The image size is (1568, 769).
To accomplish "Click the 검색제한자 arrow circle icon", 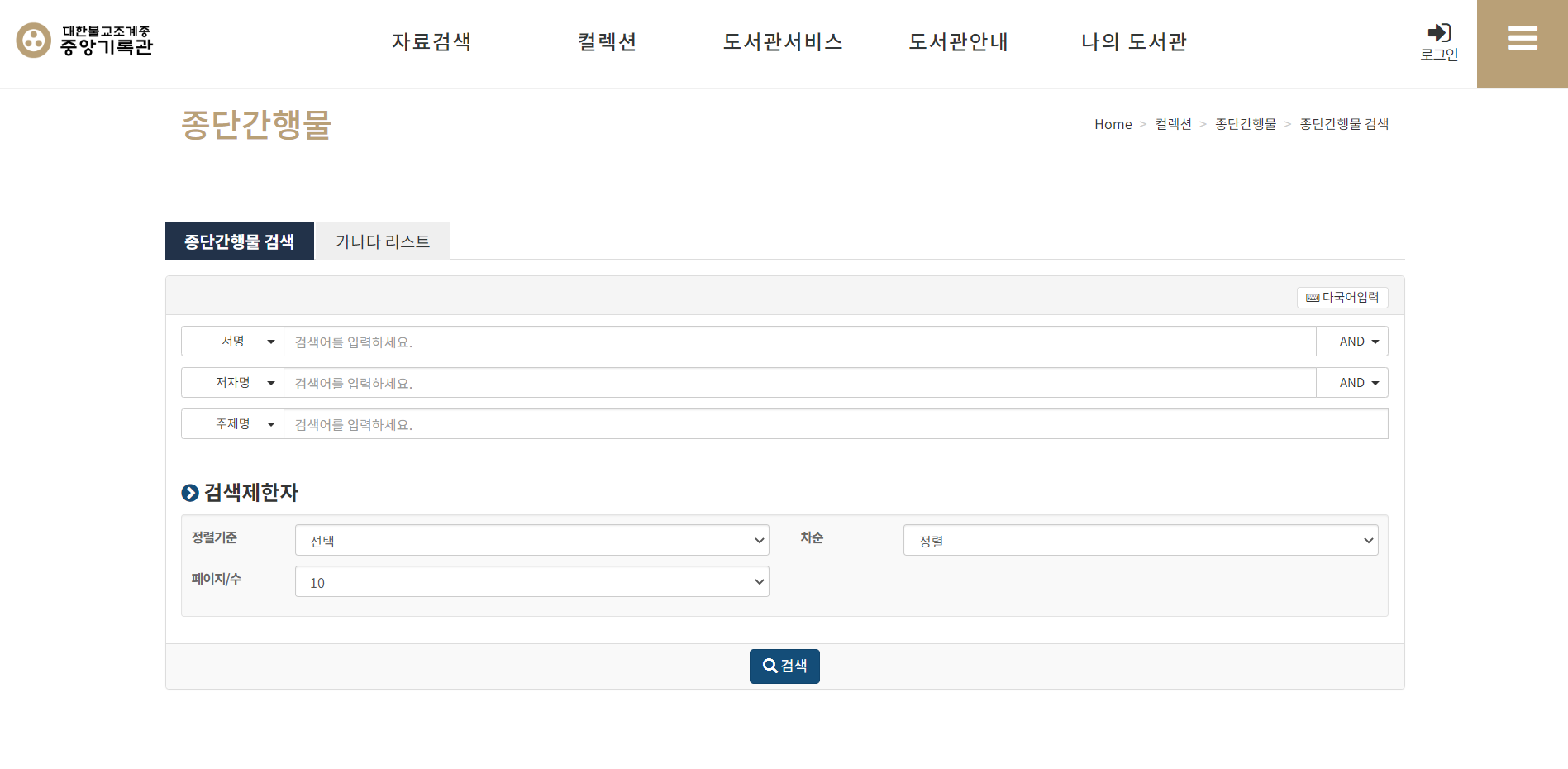I will coord(190,493).
